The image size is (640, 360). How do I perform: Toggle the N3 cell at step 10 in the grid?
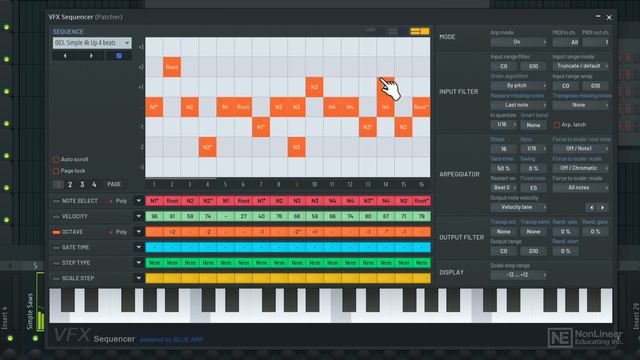[314, 87]
